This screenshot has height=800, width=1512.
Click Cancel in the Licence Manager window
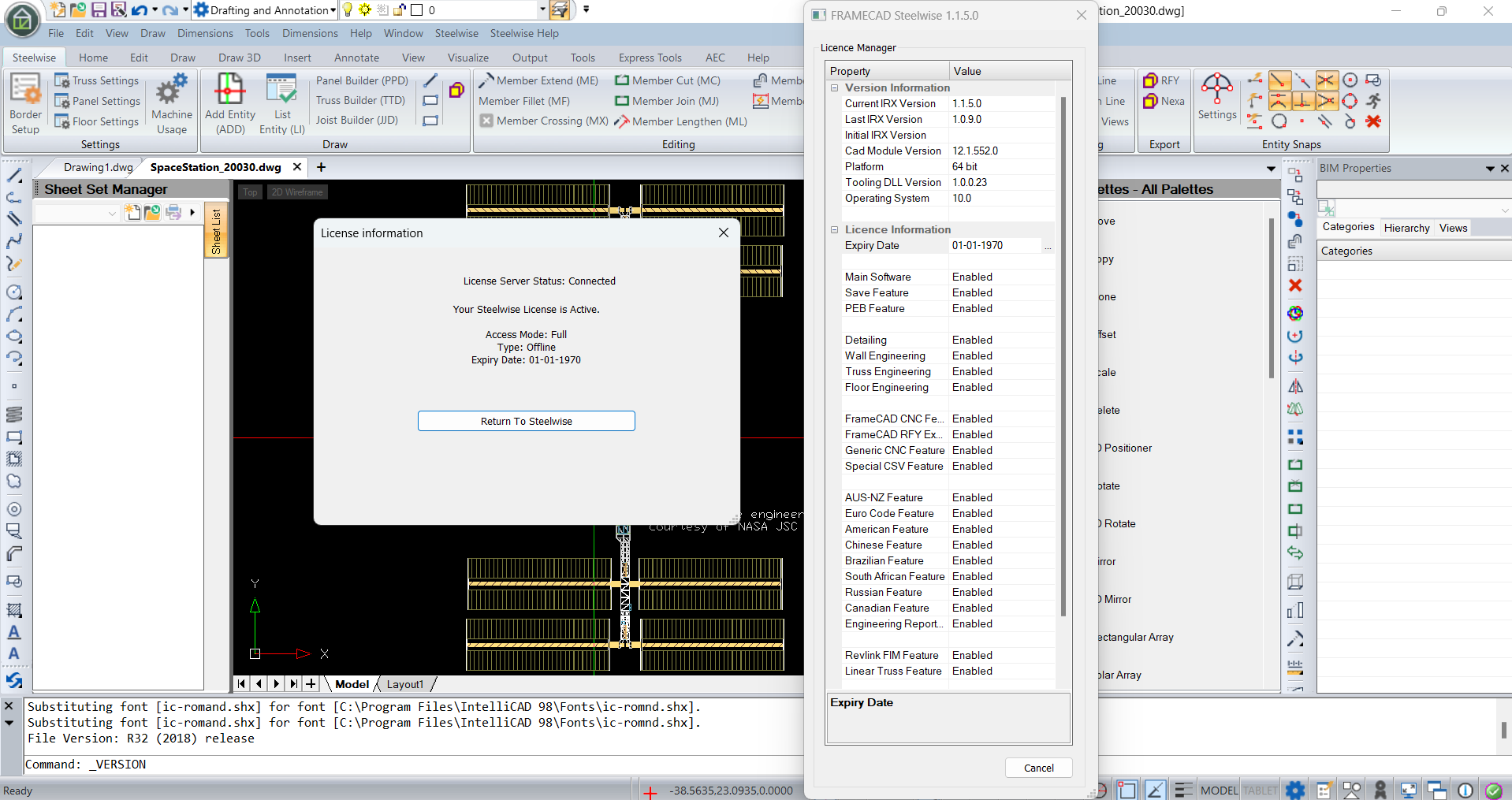(x=1038, y=768)
